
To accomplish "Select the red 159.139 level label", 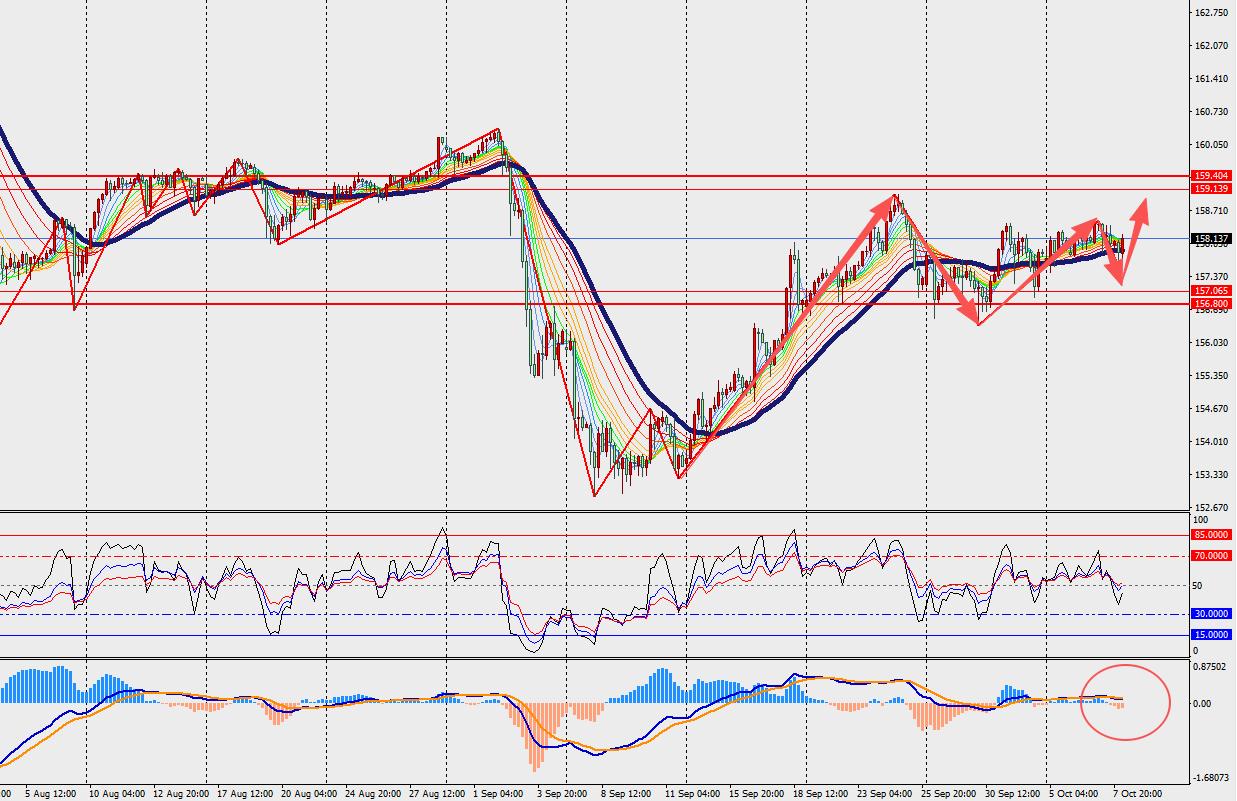I will (1211, 188).
